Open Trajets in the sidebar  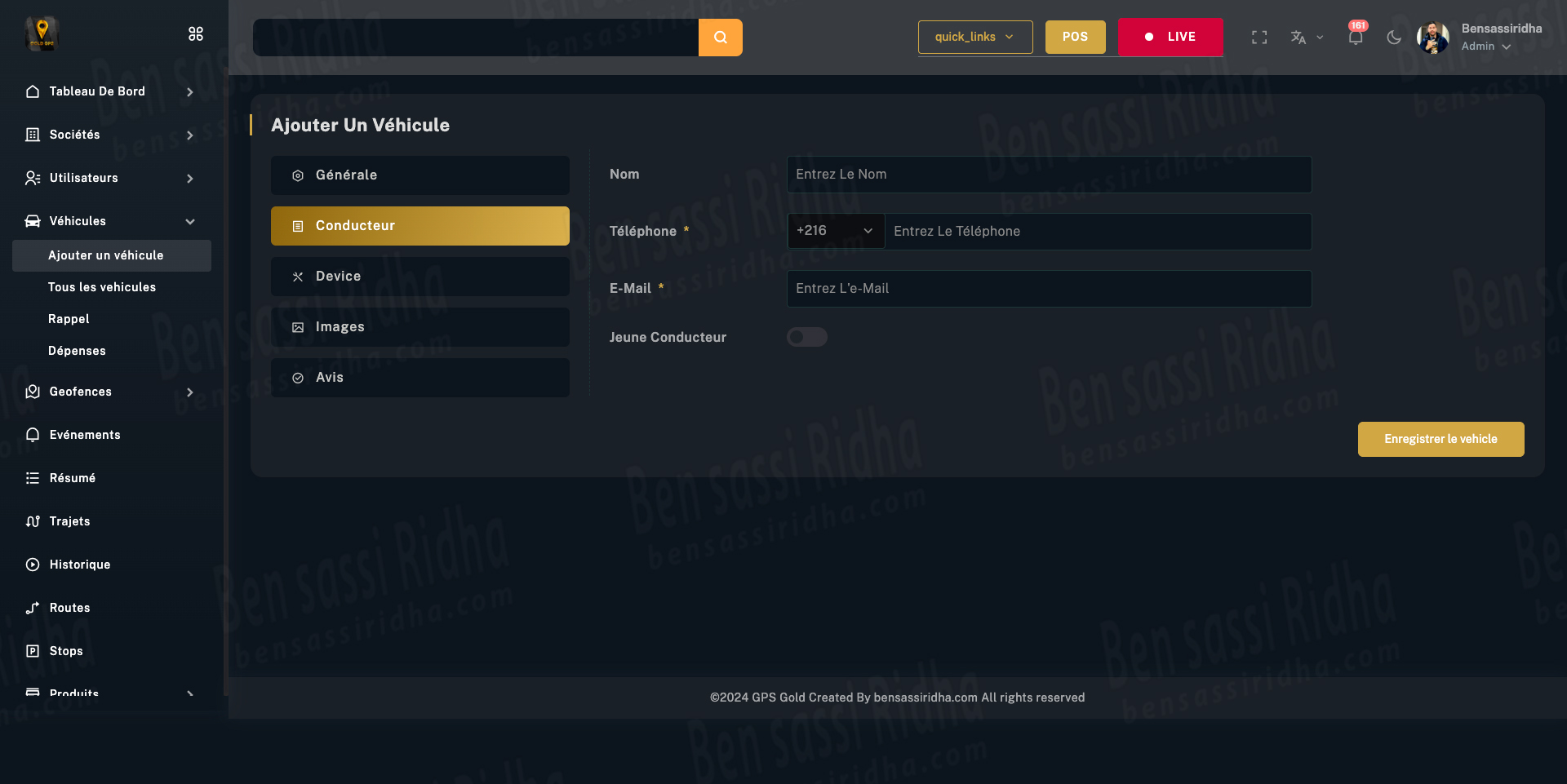pyautogui.click(x=69, y=521)
